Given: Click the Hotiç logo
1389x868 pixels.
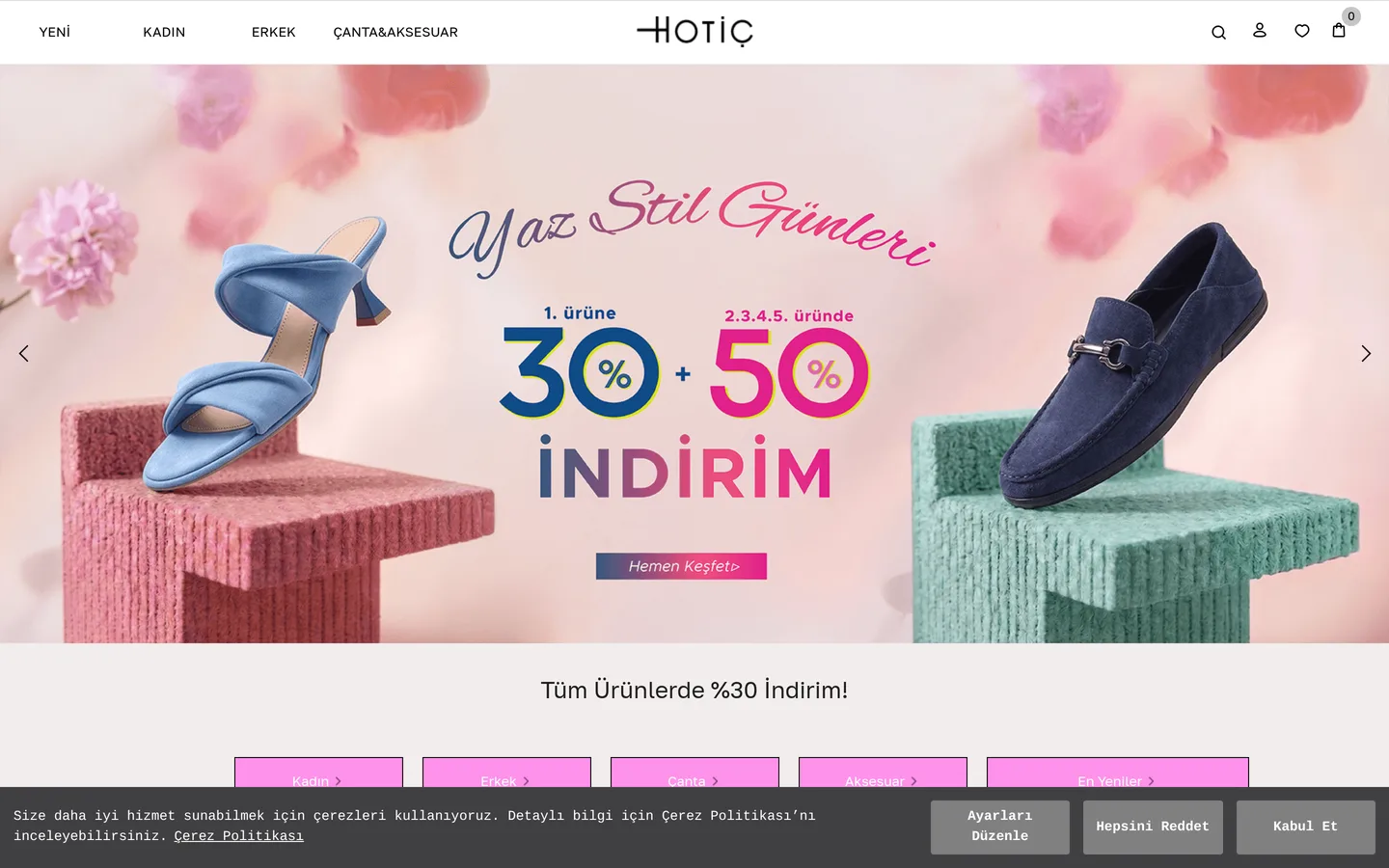Looking at the screenshot, I should (694, 31).
